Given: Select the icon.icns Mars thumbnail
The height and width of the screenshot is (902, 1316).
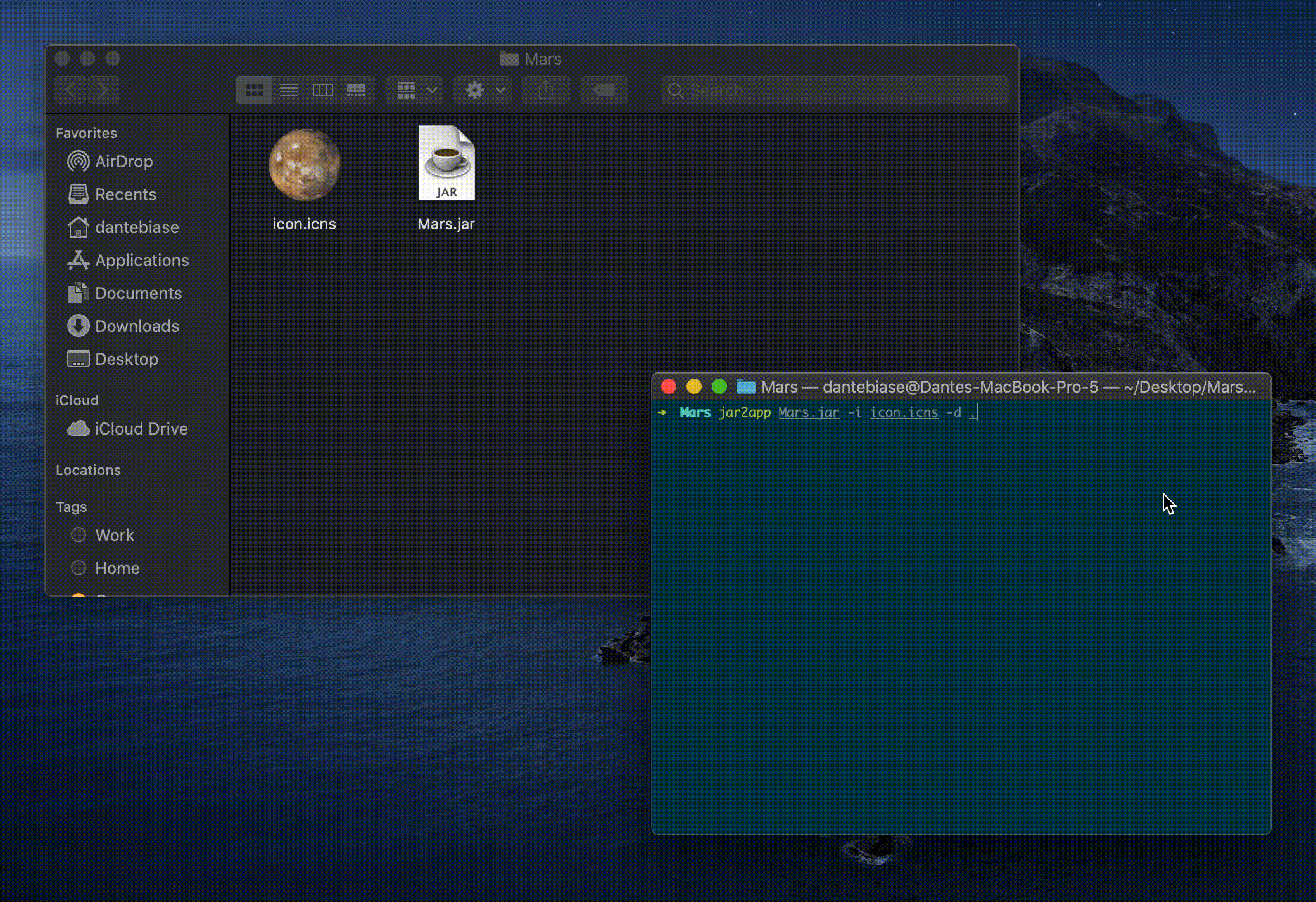Looking at the screenshot, I should (305, 165).
